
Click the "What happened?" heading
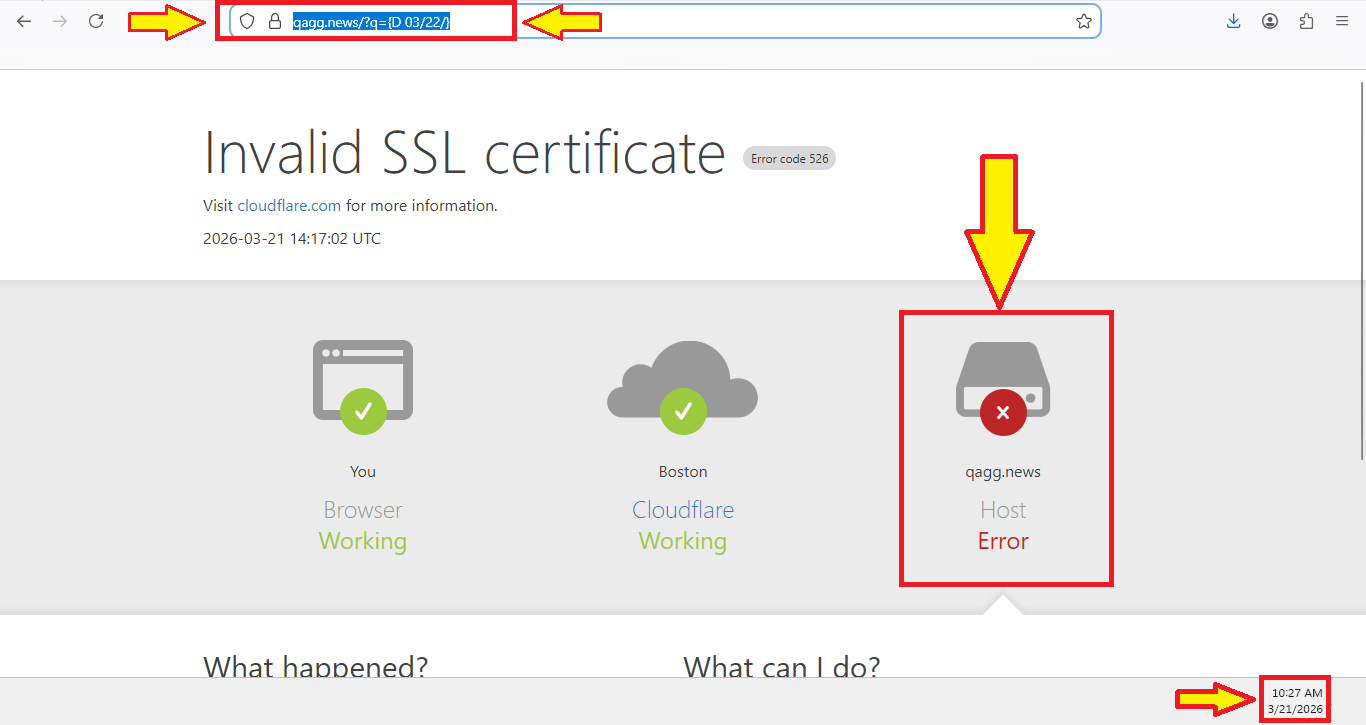click(315, 666)
